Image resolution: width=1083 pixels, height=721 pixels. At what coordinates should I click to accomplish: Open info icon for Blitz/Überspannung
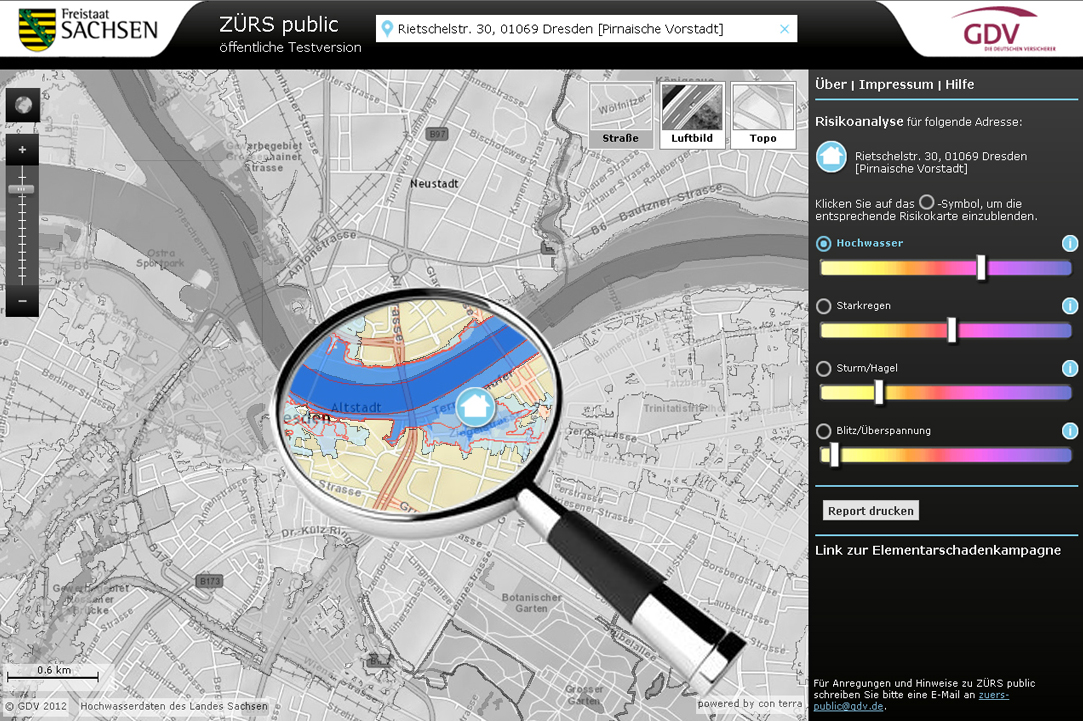[x=1069, y=431]
